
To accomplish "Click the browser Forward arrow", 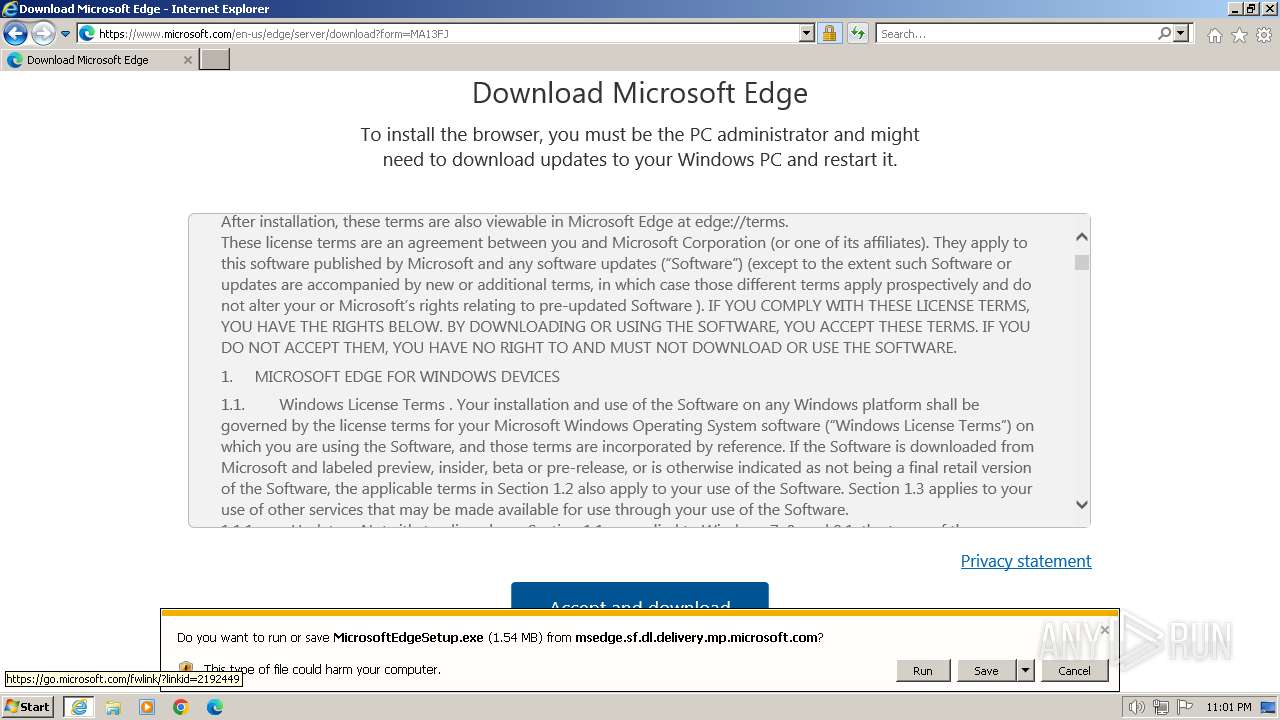I will (43, 34).
